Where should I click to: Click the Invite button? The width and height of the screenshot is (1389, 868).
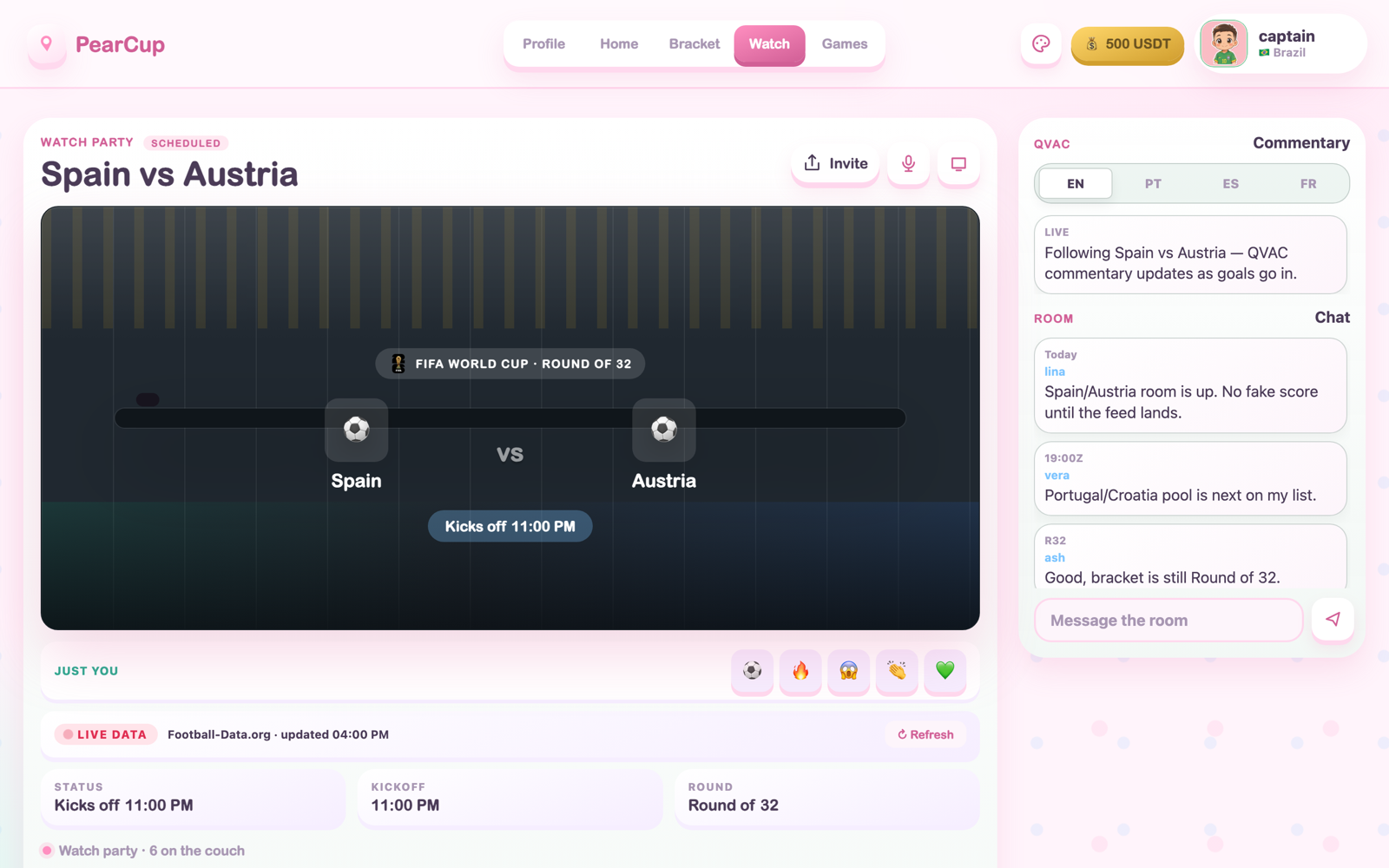point(835,163)
